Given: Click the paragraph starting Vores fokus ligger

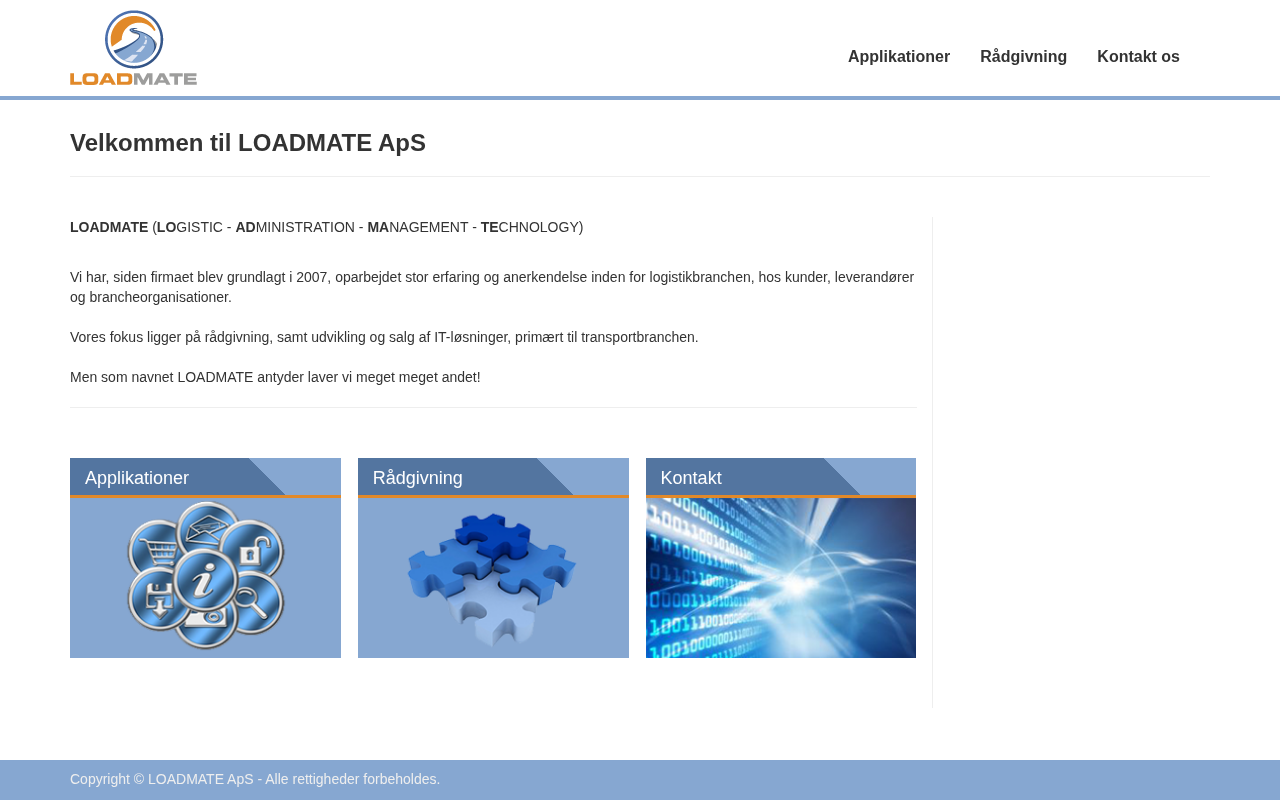Looking at the screenshot, I should coord(384,337).
